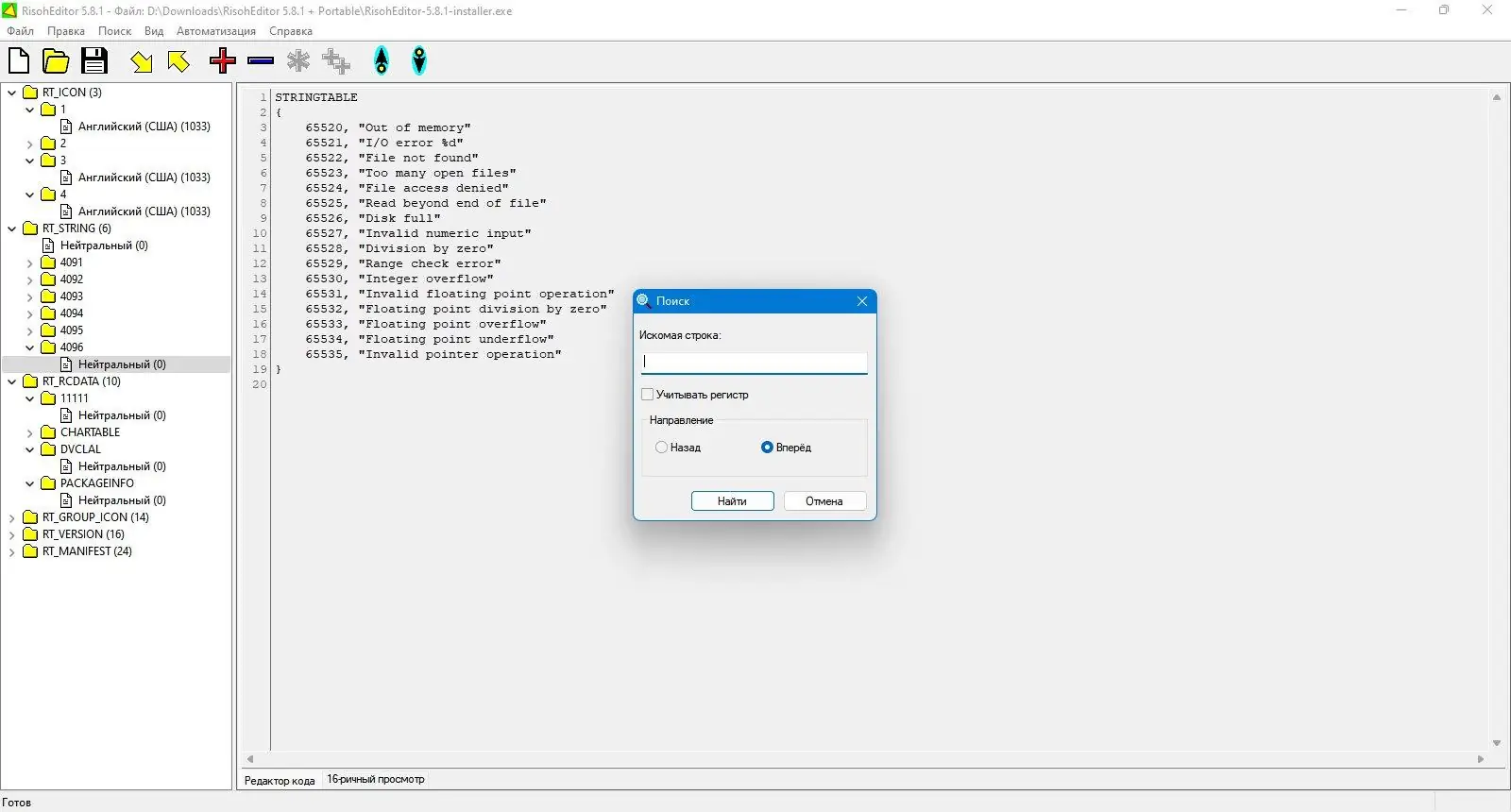1511x812 pixels.
Task: Click the 11111 folder icon
Action: [48, 398]
